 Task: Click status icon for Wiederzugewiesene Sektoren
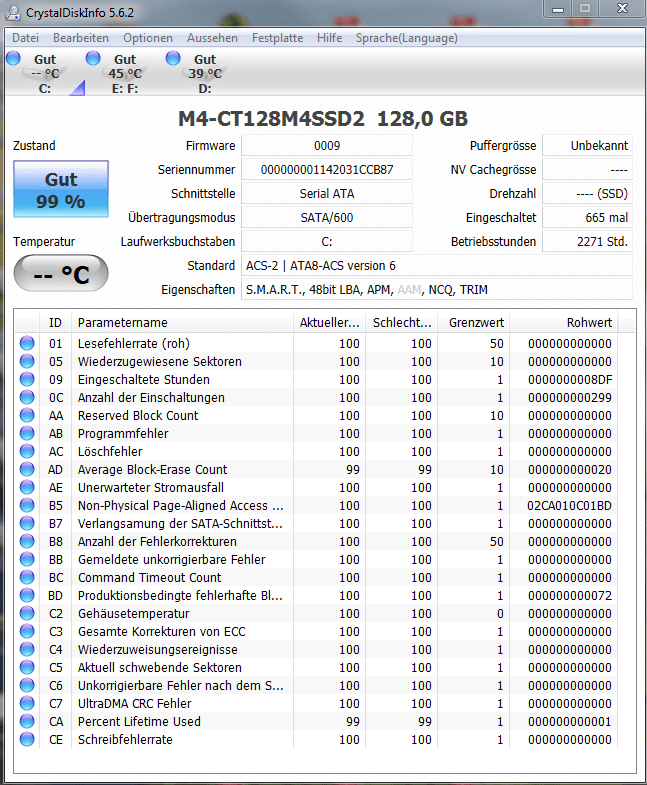(x=27, y=361)
